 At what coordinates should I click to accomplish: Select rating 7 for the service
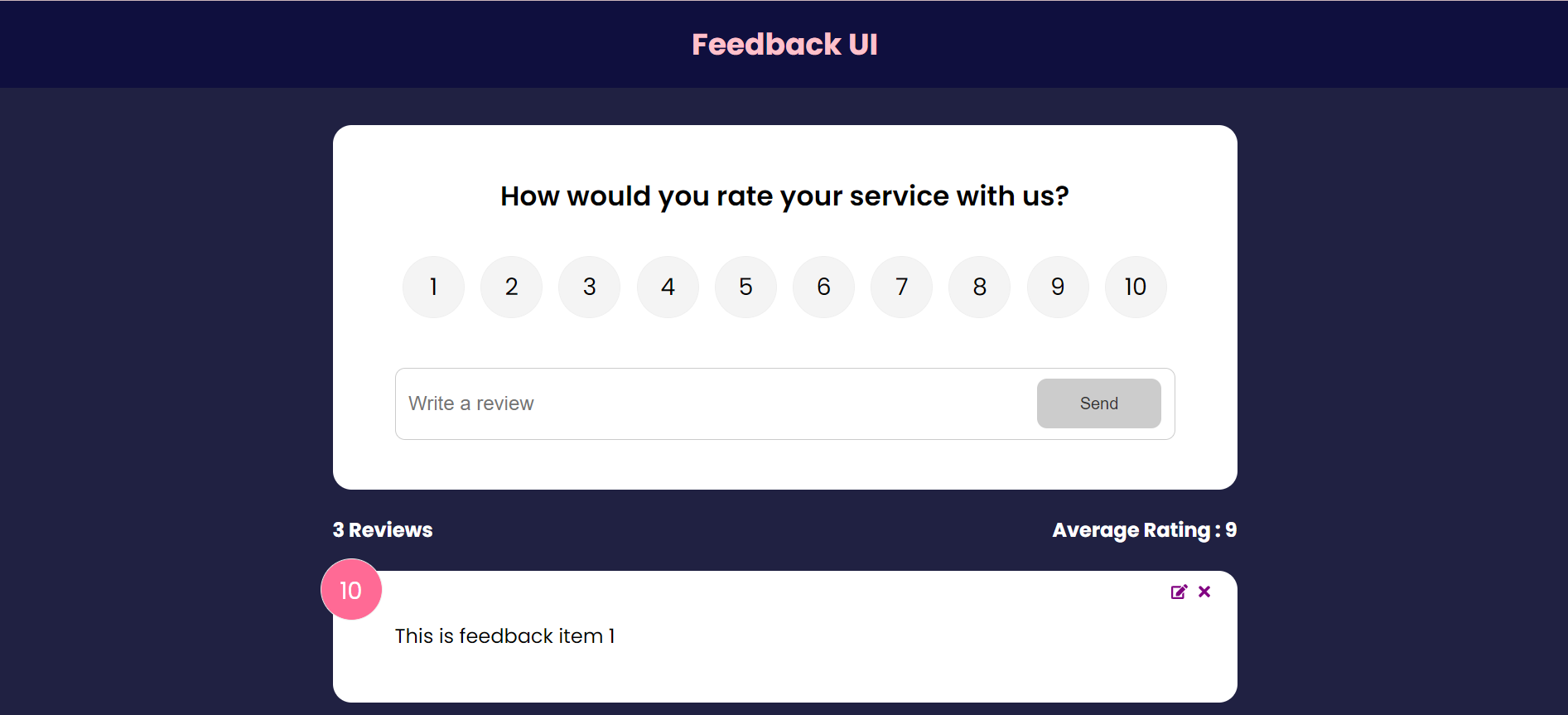pyautogui.click(x=901, y=287)
